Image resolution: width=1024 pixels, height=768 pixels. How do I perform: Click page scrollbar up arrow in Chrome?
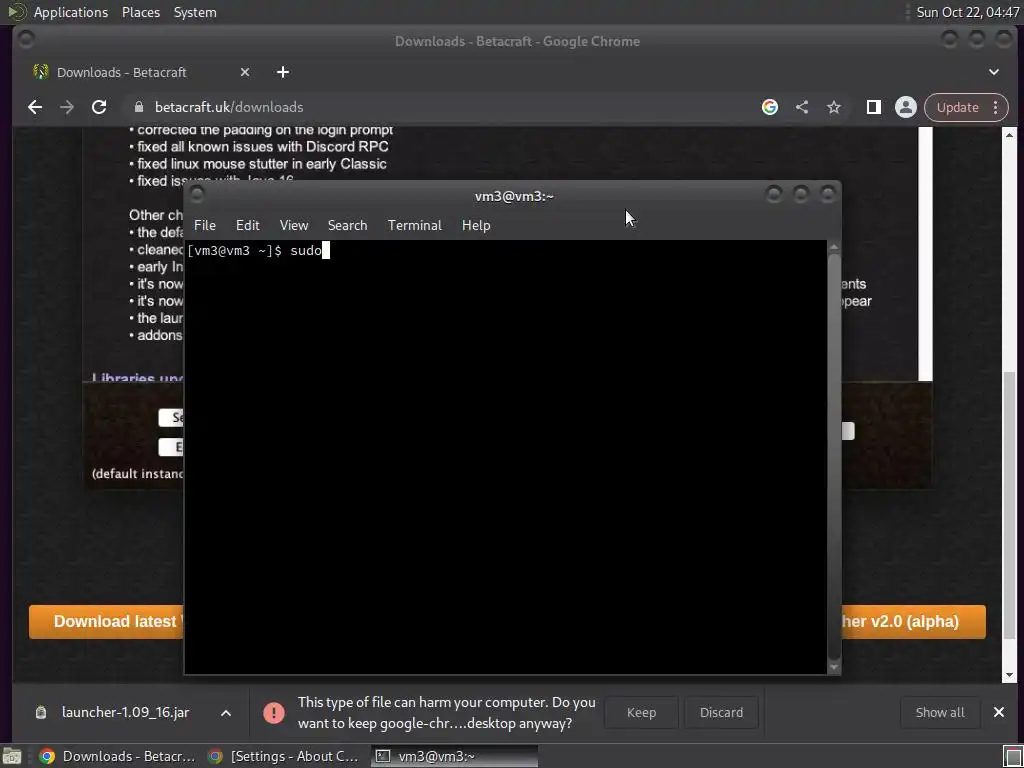coord(1010,135)
